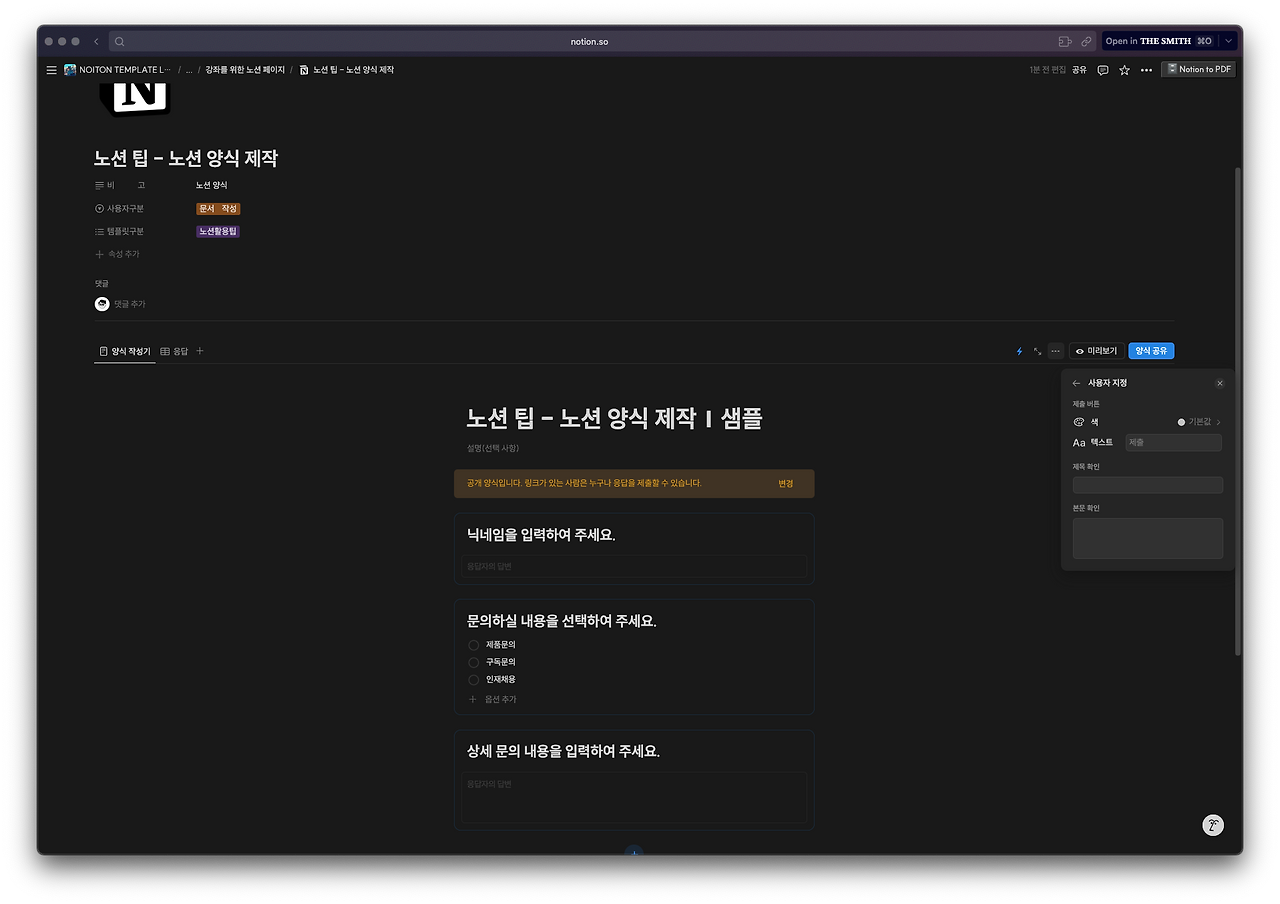Screen dimensions: 1280x904
Task: Click the comments icon in the top bar
Action: click(x=1101, y=69)
